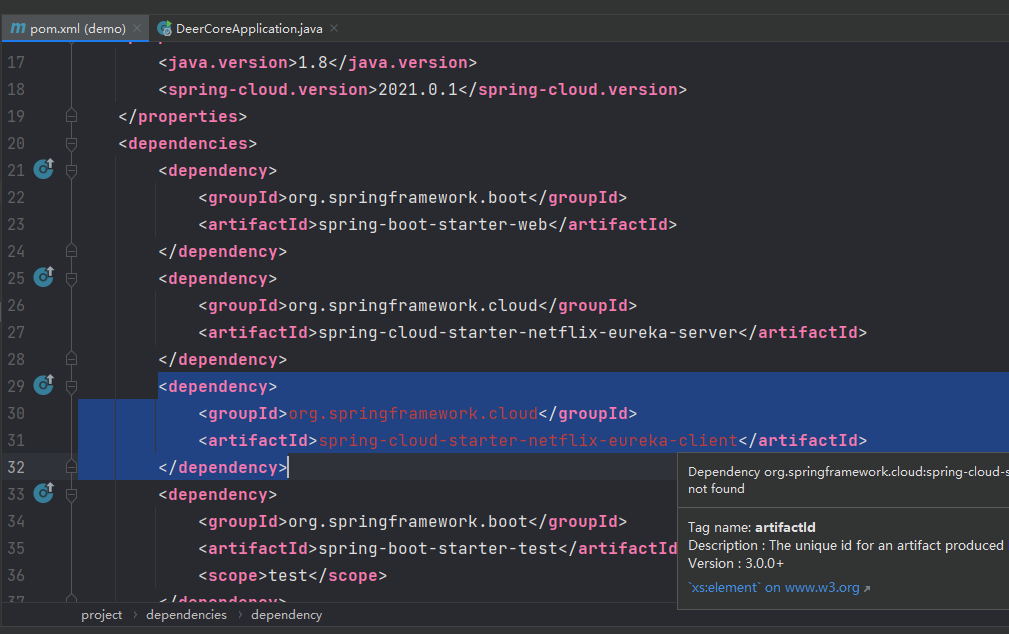Viewport: 1009px width, 634px height.
Task: Click the external link arrow beside www.w3.org
Action: (x=867, y=587)
